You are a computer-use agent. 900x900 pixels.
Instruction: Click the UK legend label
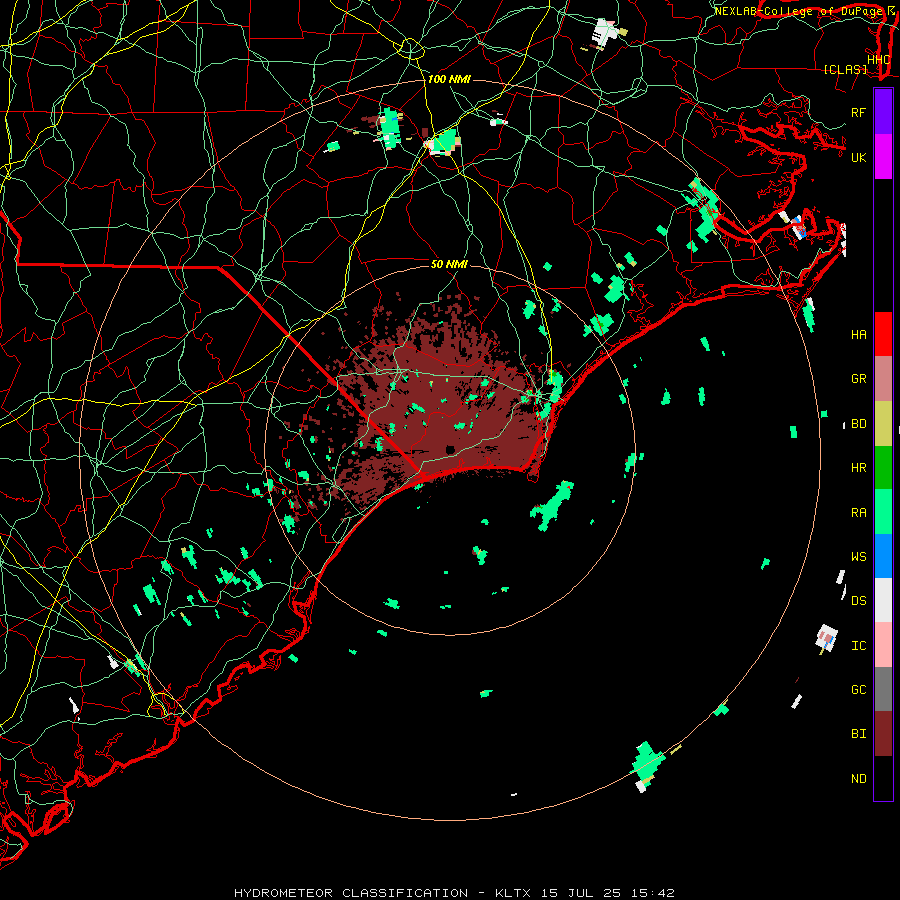858,157
